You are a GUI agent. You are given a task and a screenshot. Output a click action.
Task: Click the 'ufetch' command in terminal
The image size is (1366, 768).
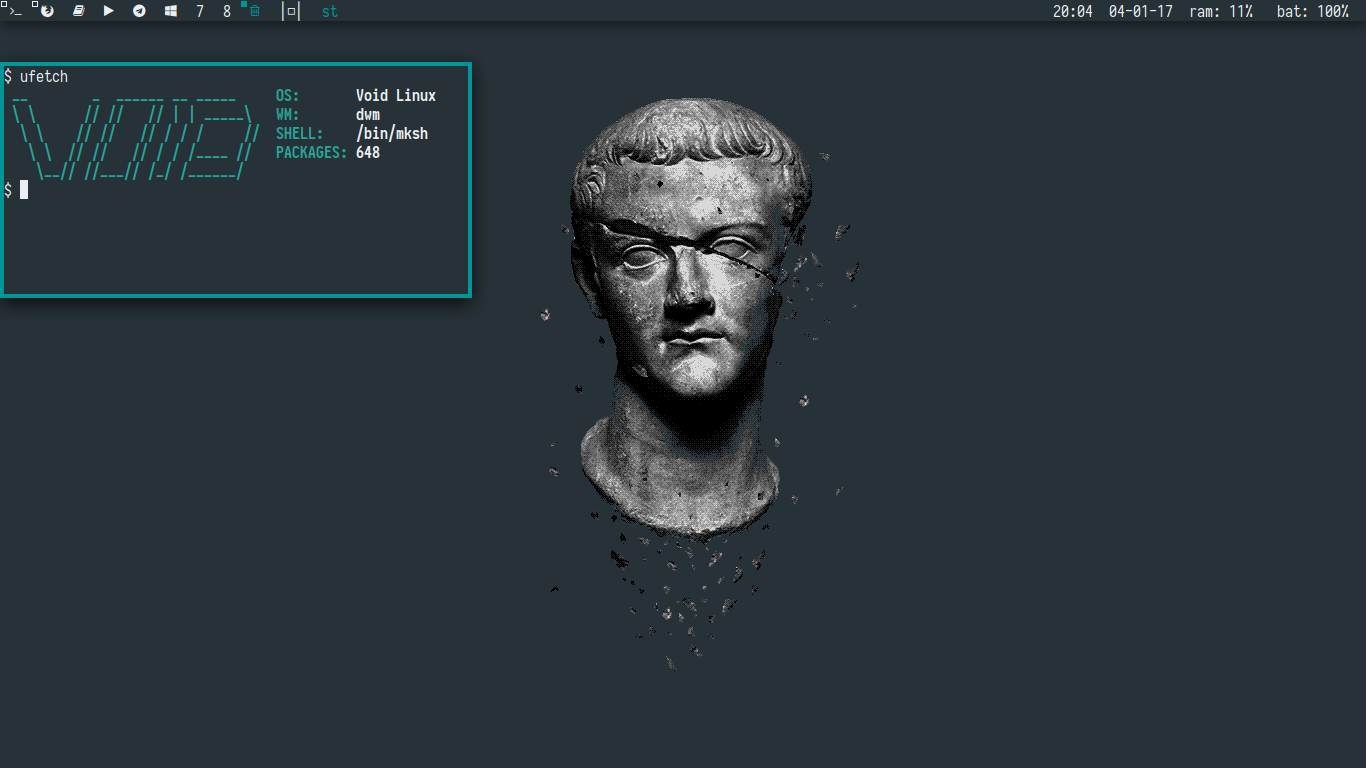(x=44, y=77)
